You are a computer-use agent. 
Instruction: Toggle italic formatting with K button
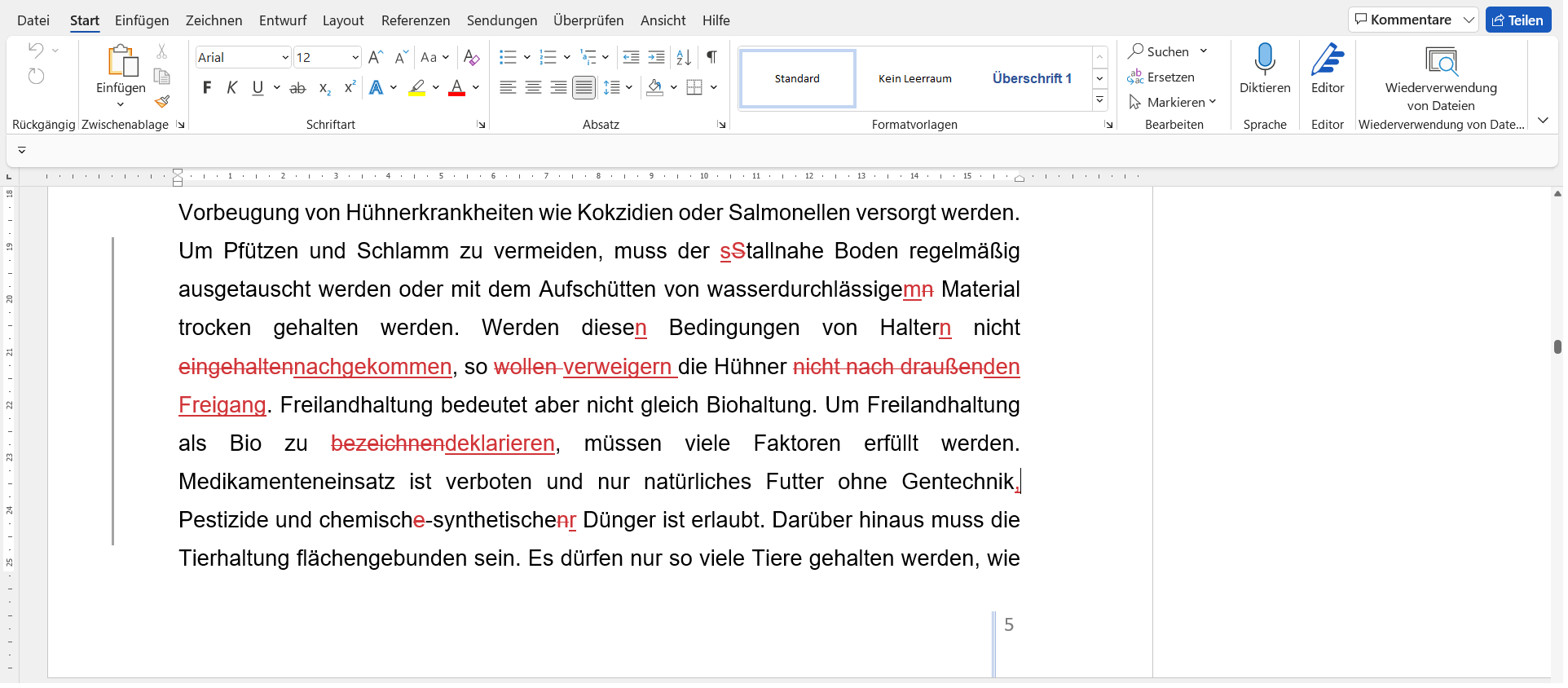coord(232,88)
